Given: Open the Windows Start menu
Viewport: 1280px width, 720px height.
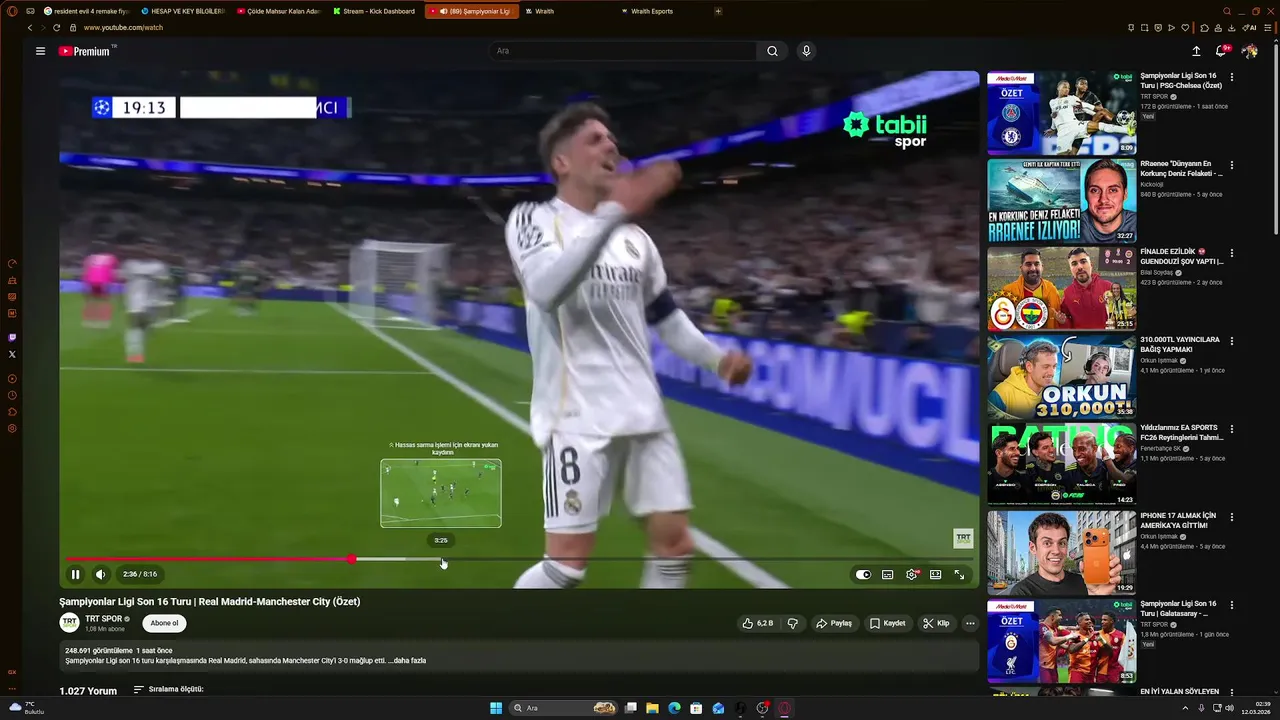Looking at the screenshot, I should coord(496,708).
